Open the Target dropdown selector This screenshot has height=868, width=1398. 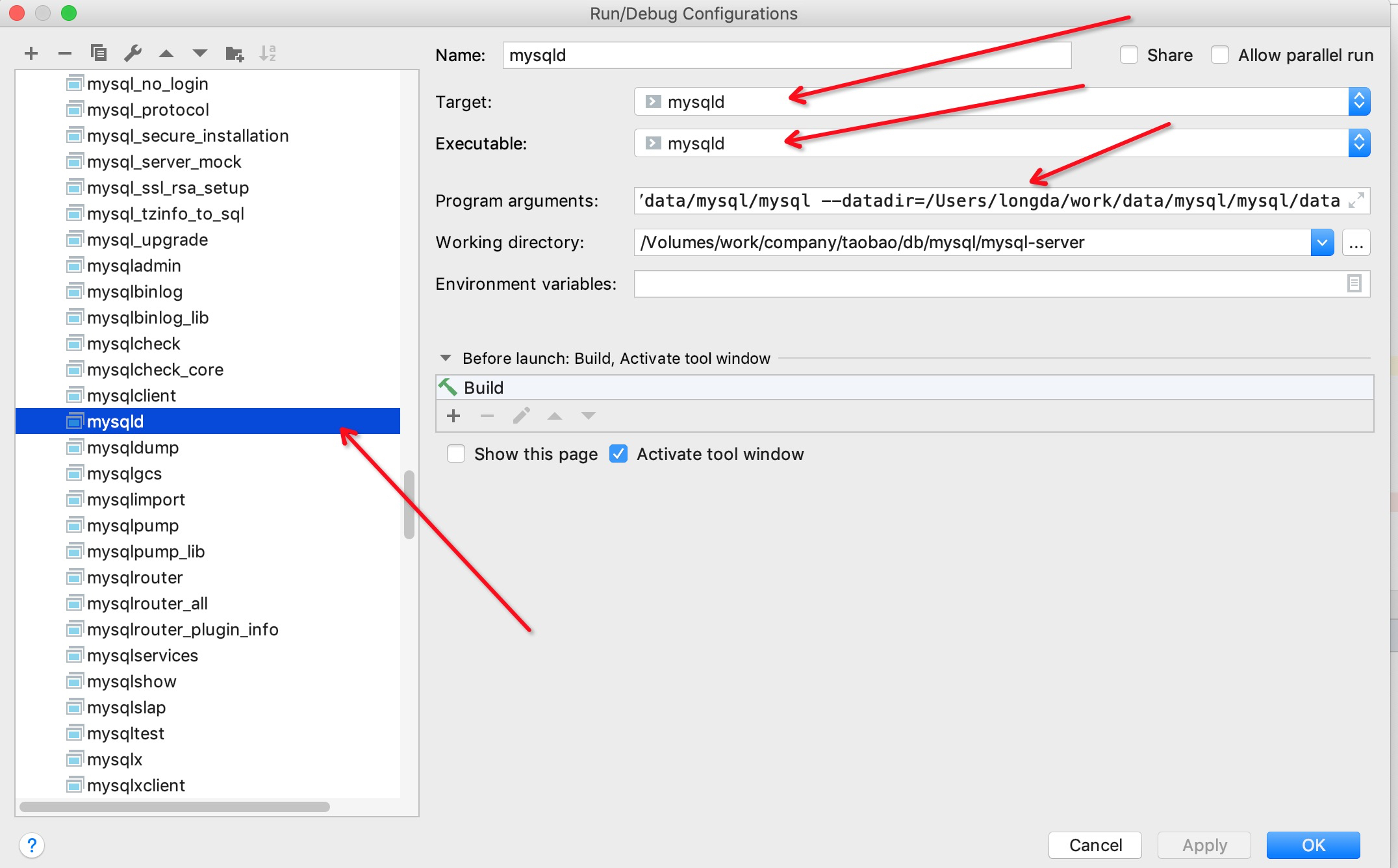1359,102
